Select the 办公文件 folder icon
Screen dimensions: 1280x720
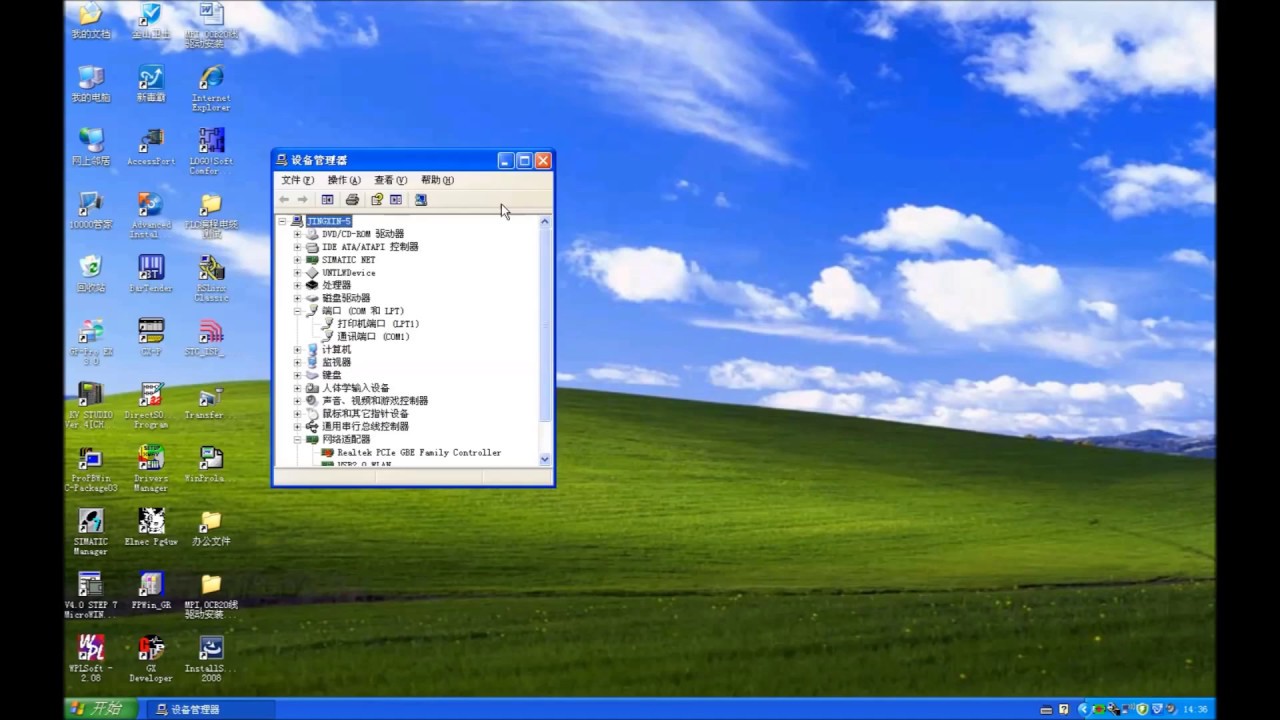tap(211, 528)
